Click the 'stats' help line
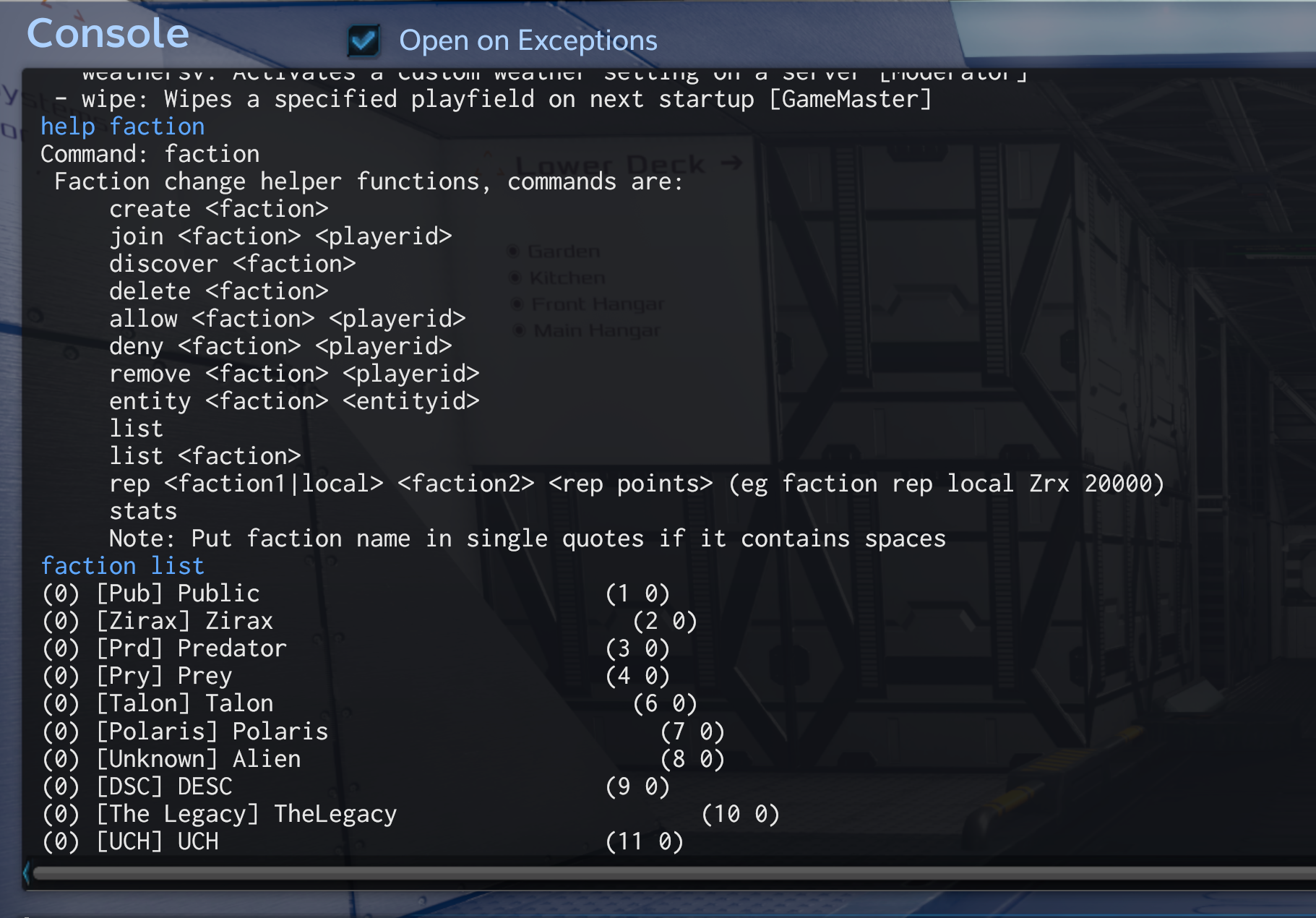The width and height of the screenshot is (1316, 918). [x=143, y=511]
